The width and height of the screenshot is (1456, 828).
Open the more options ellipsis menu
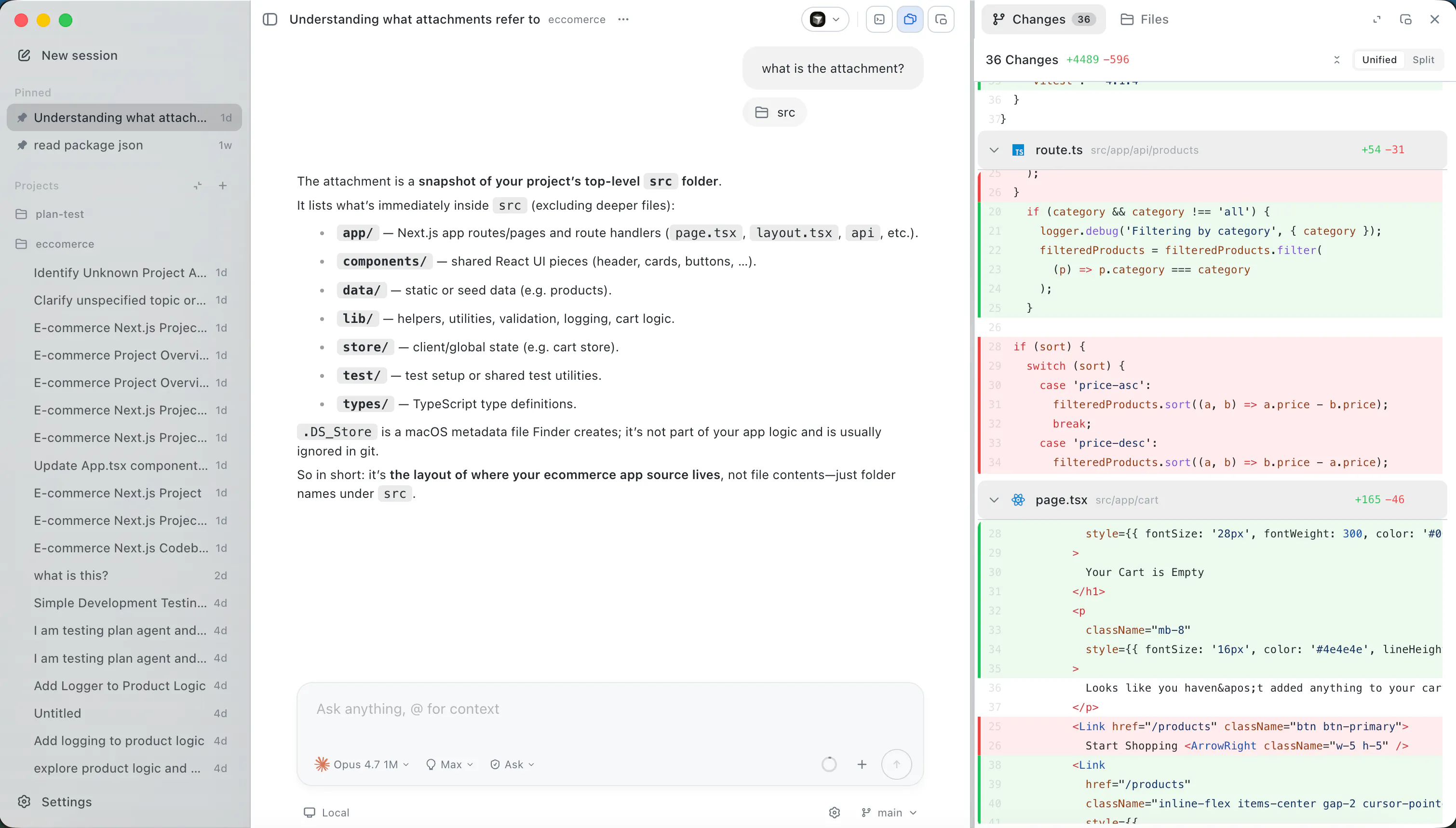pyautogui.click(x=623, y=19)
